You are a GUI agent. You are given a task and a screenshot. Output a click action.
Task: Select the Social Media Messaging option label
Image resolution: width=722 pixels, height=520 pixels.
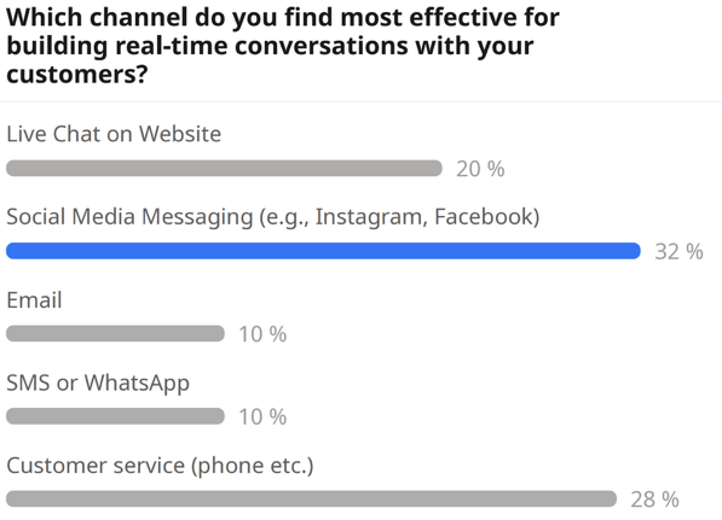(x=273, y=217)
